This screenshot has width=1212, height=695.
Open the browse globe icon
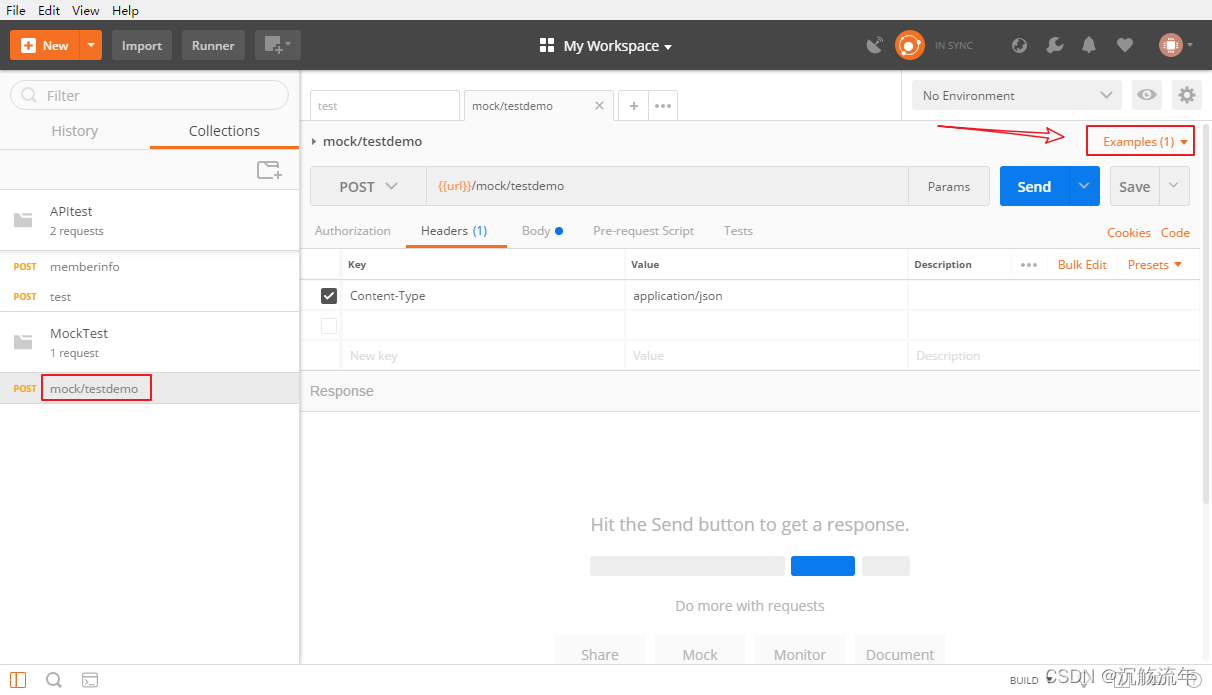[x=1020, y=45]
